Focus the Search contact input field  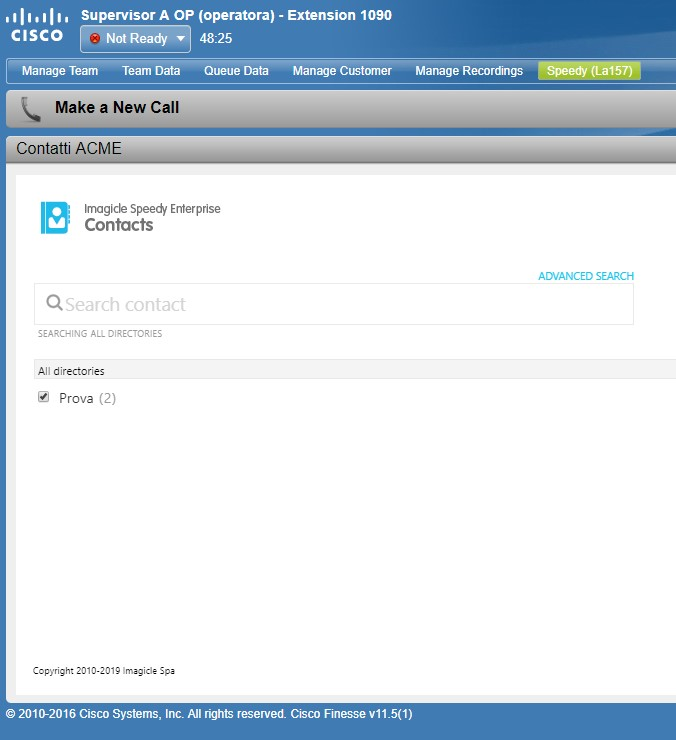pos(340,304)
